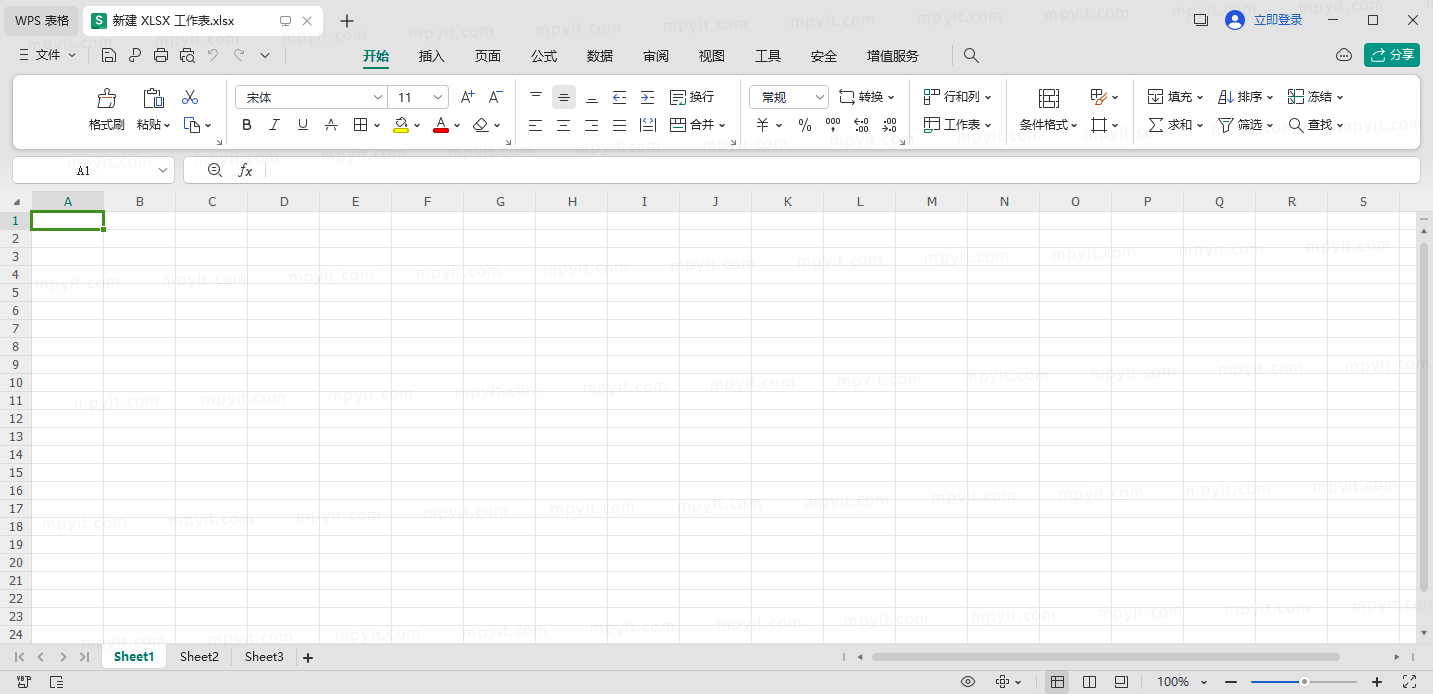Enter full screen from the status bar

pyautogui.click(x=1409, y=682)
